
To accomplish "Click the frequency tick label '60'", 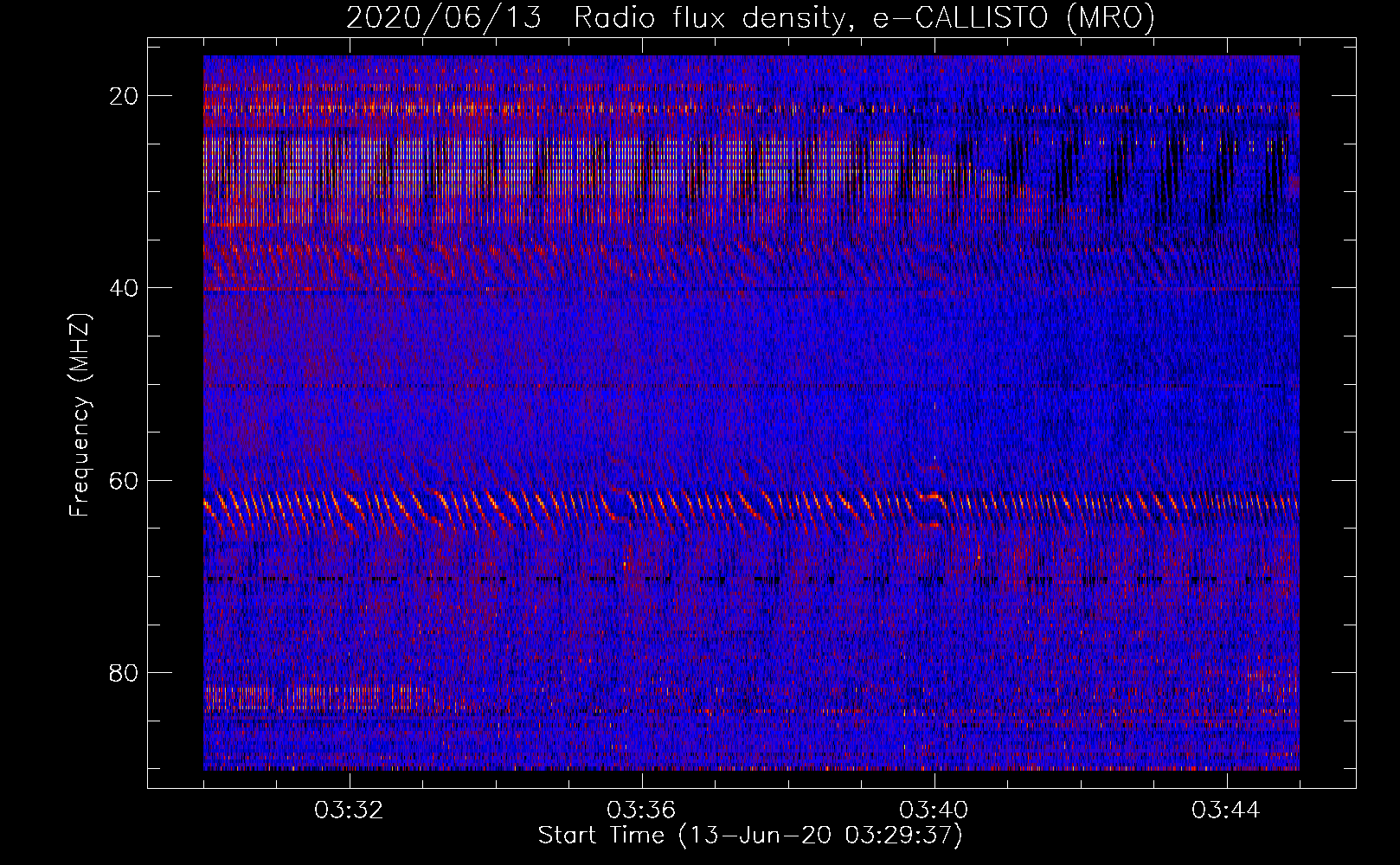I will point(124,480).
